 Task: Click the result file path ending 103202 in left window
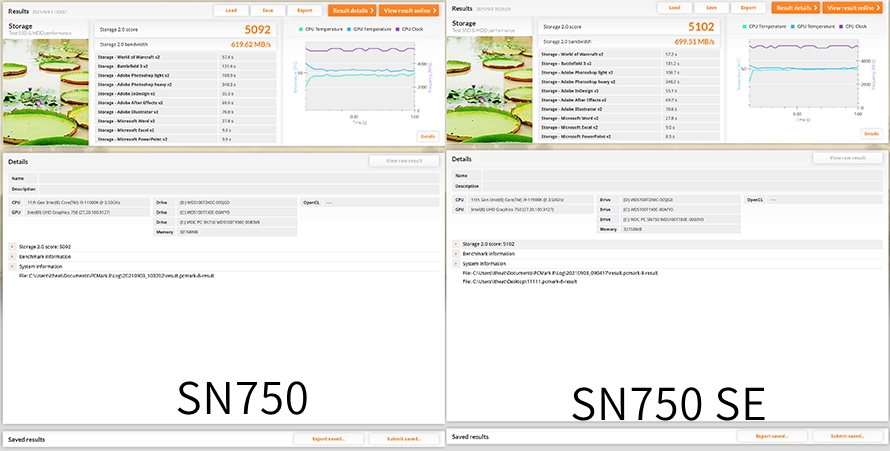[x=116, y=276]
